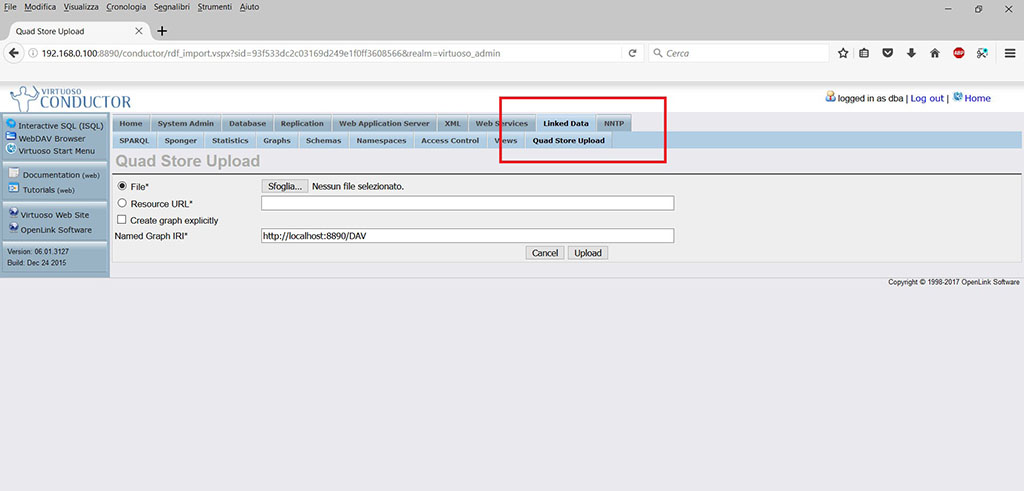Select the Resource URL radio button
1024x491 pixels.
(121, 203)
